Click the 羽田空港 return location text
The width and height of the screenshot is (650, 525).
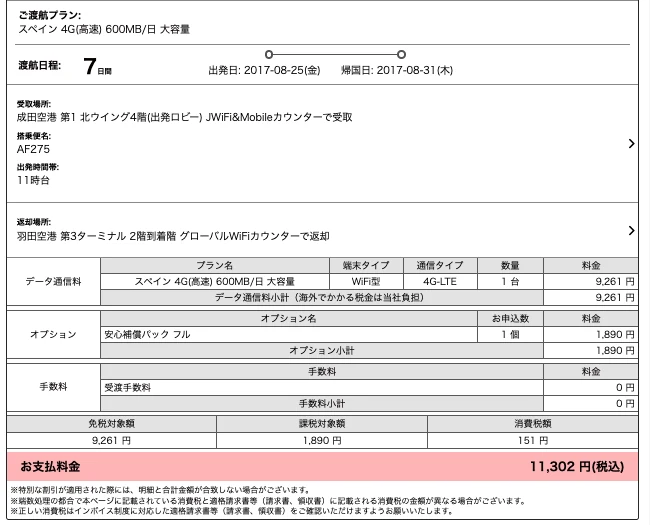(x=173, y=236)
